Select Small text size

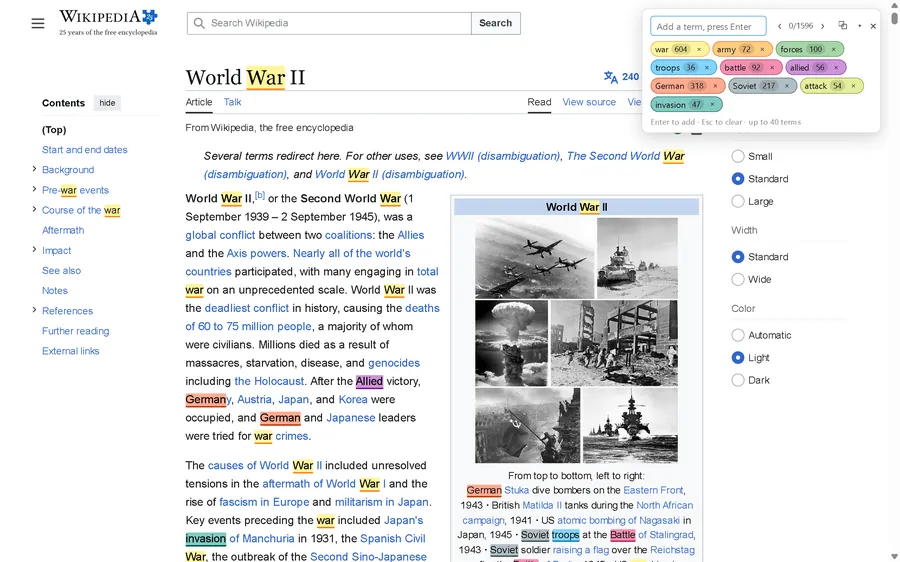pos(738,156)
